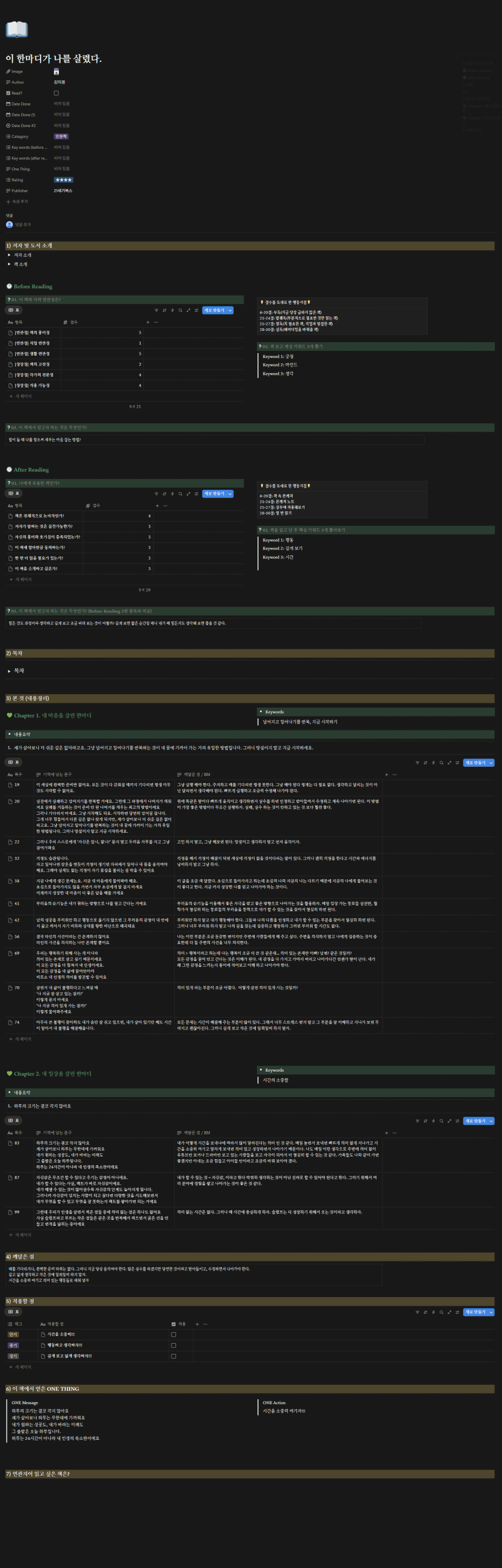Open search in the Chapter 1 table toolbar
This screenshot has height=1568, width=502.
point(441,763)
